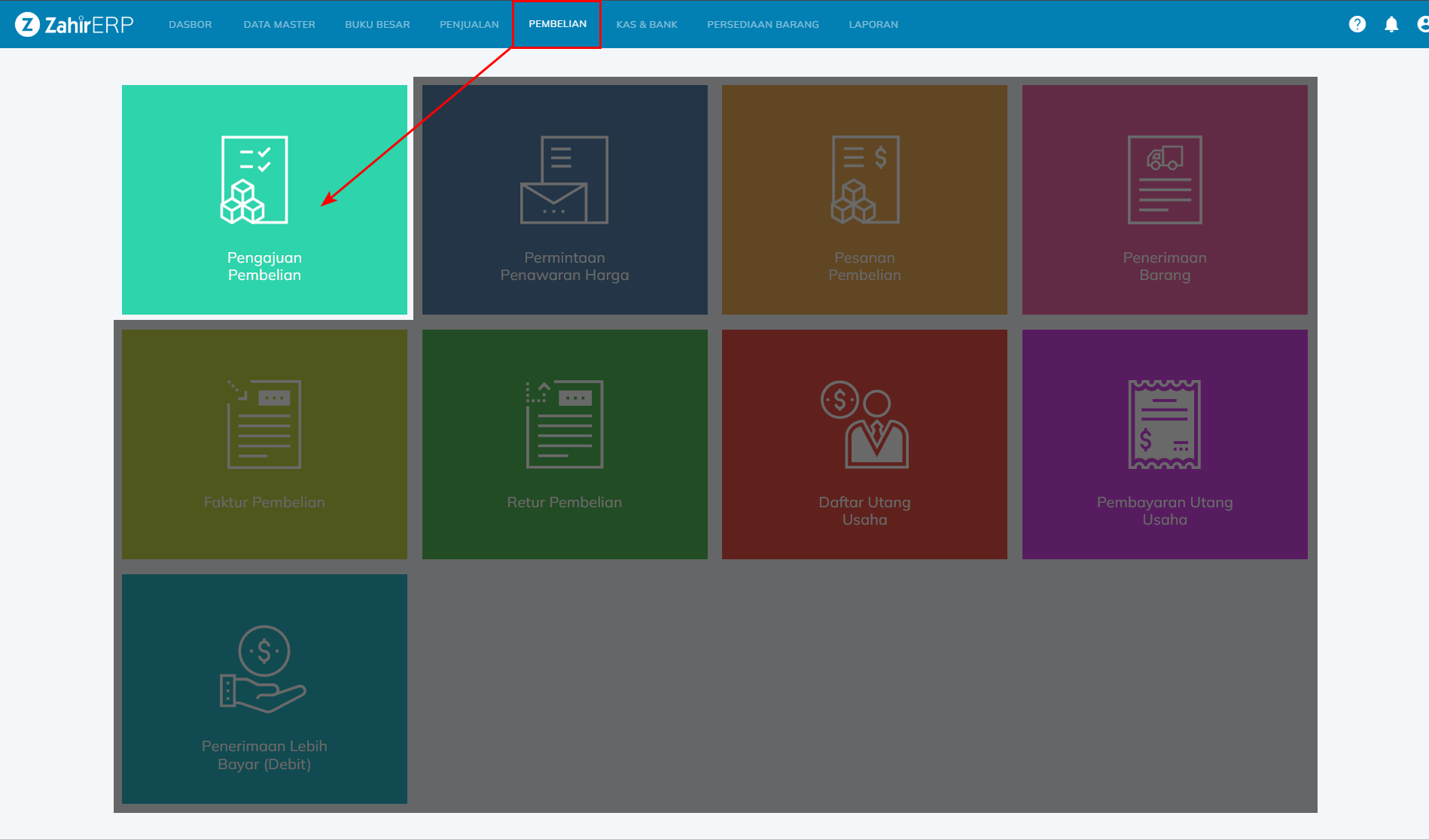The height and width of the screenshot is (840, 1429).
Task: Open the Data Master menu
Action: point(279,24)
